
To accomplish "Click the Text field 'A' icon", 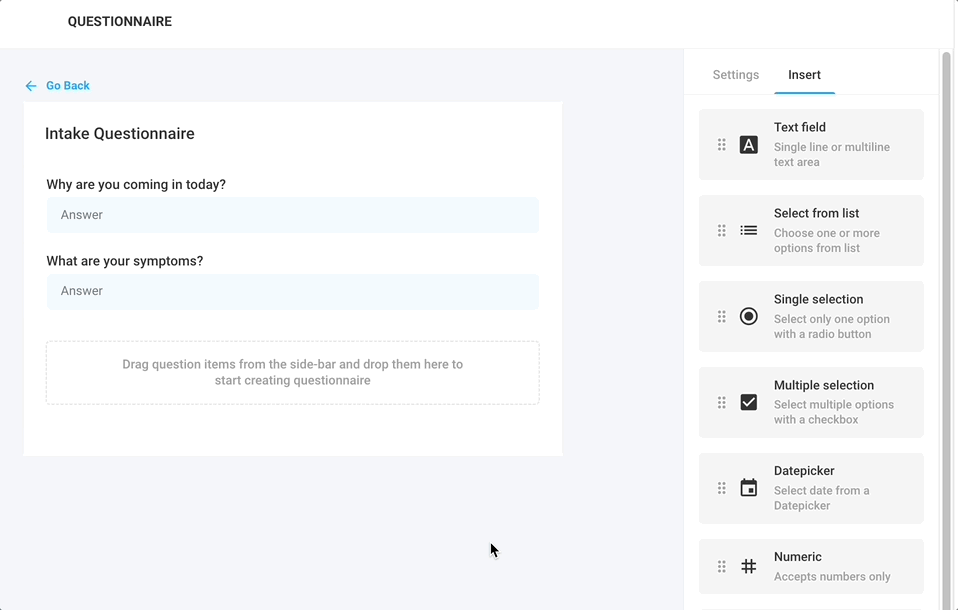I will [x=748, y=145].
